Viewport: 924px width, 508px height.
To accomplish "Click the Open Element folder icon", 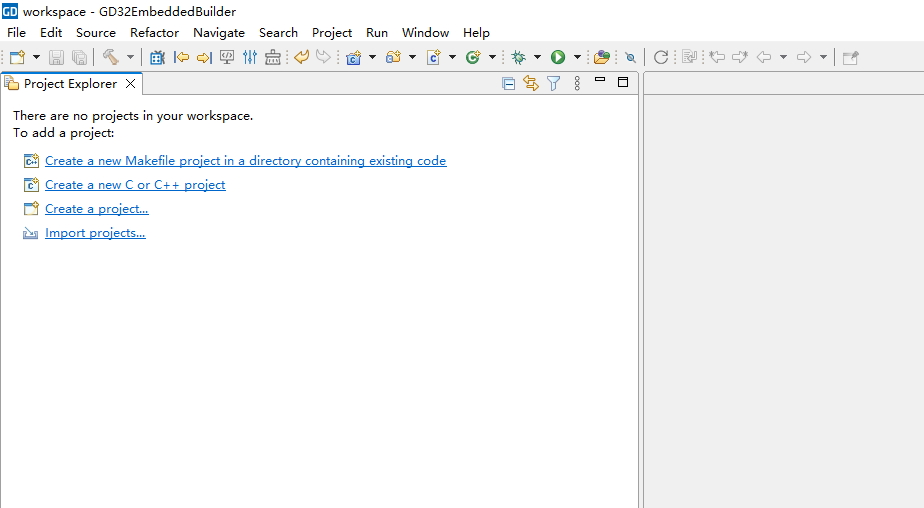I will [x=602, y=57].
